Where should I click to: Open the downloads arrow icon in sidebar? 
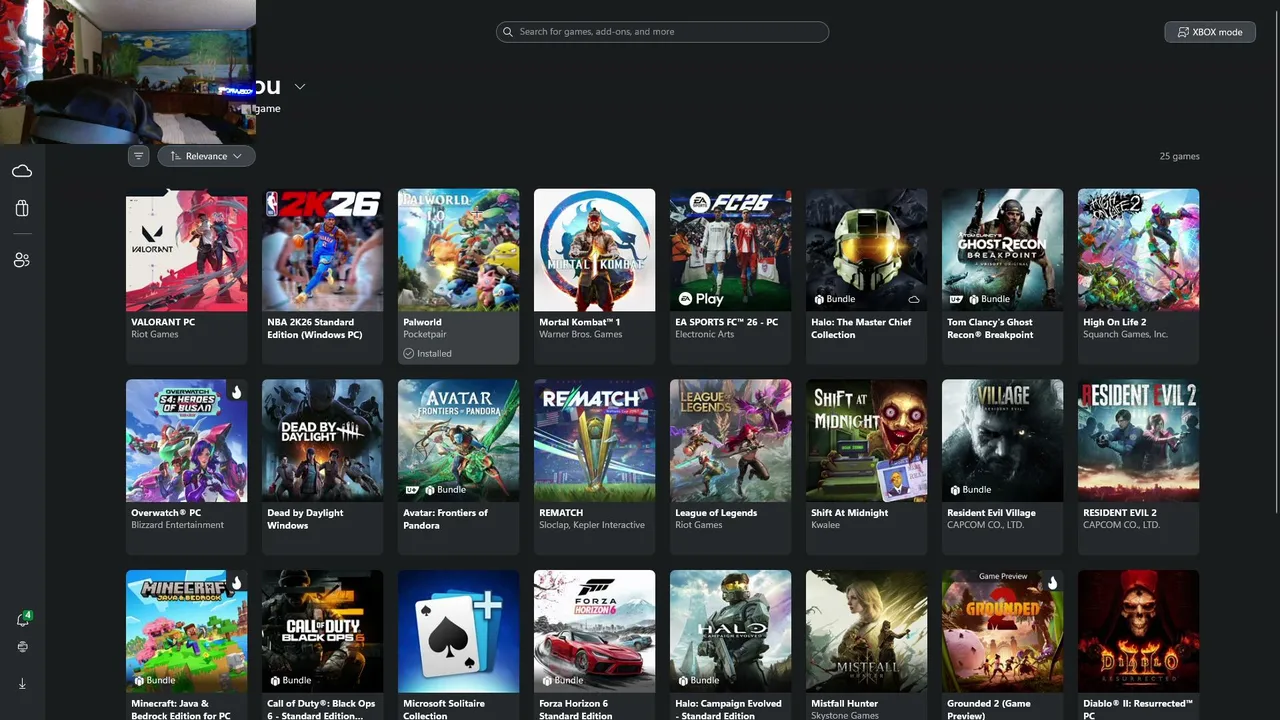tap(22, 684)
